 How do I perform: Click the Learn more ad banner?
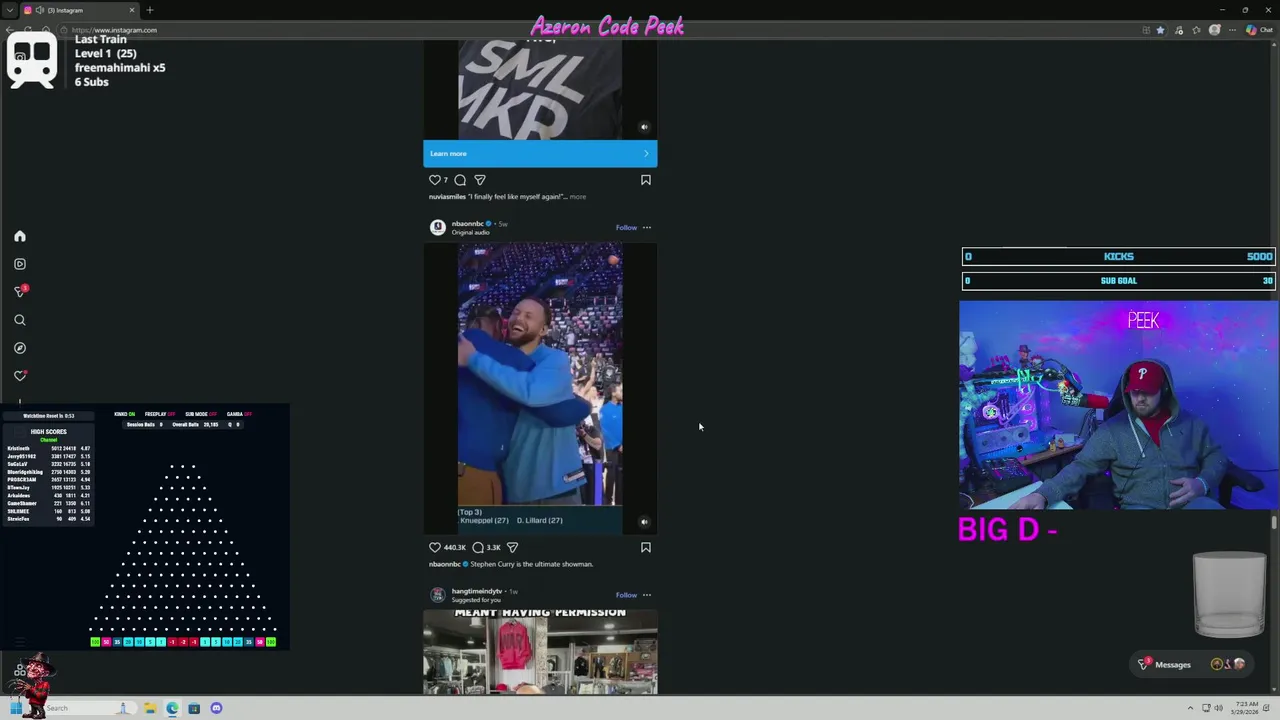tap(540, 153)
